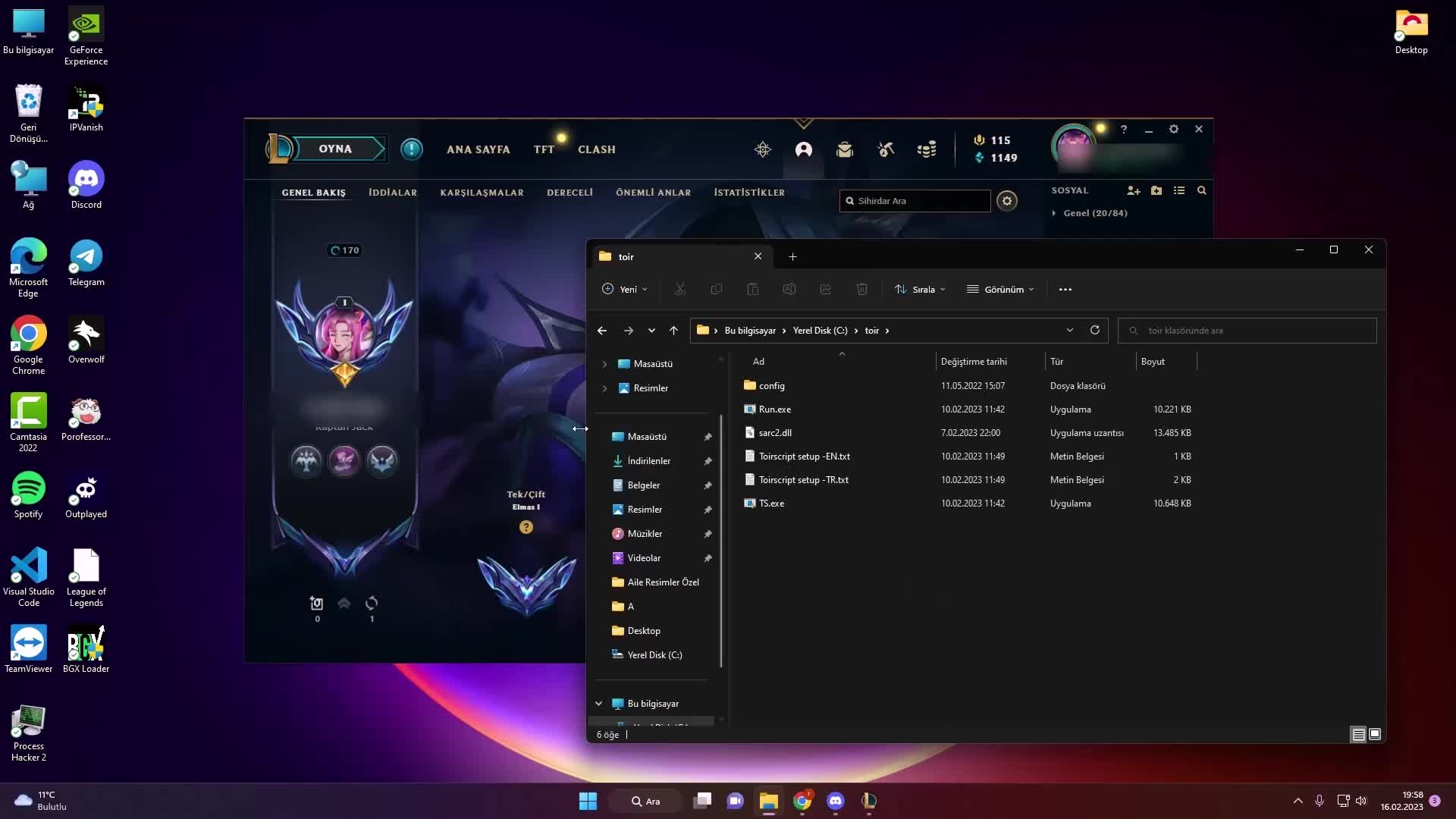Open the Görünüm view dropdown
Screen dimensions: 1456x819
point(1000,289)
